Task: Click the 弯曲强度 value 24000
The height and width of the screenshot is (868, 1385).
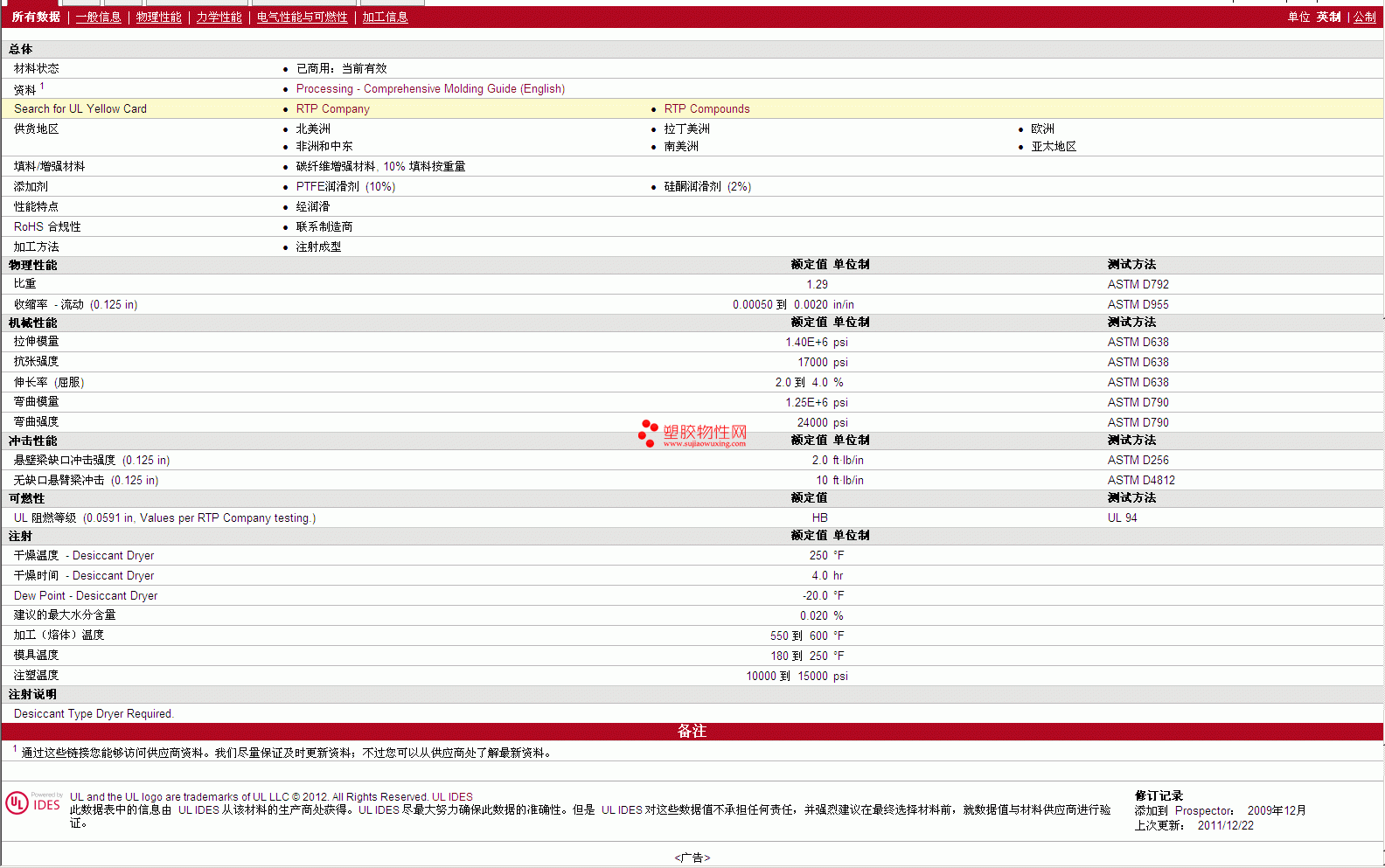Action: [812, 422]
